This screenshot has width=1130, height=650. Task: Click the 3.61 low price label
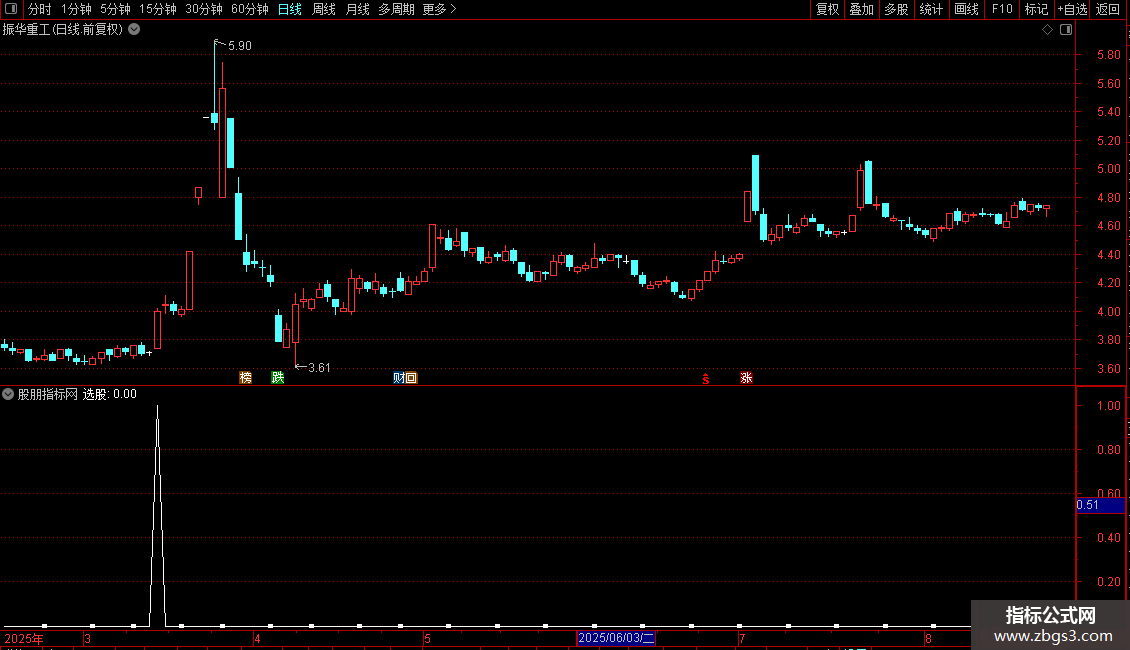[x=319, y=368]
